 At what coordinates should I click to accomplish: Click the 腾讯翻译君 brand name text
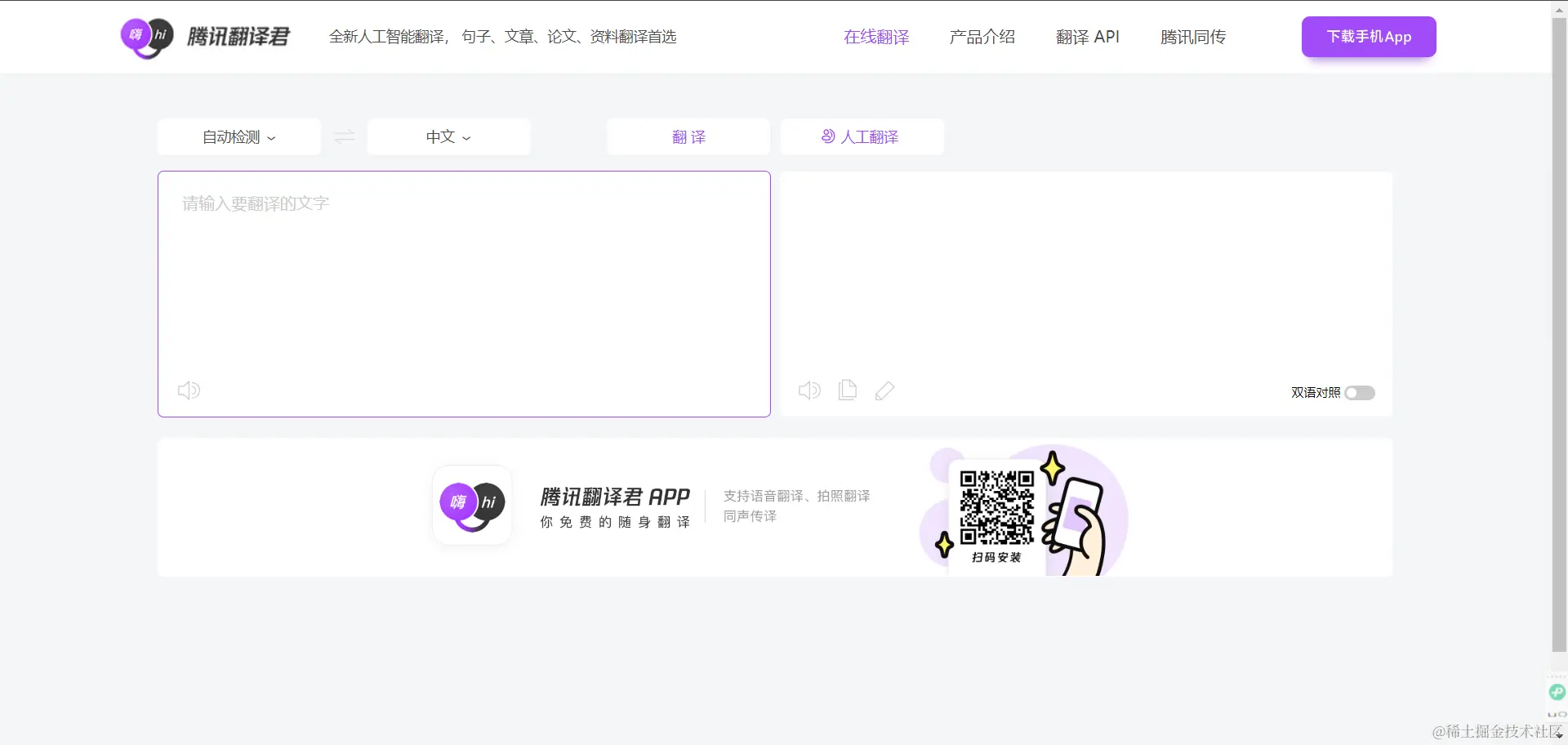coord(238,37)
